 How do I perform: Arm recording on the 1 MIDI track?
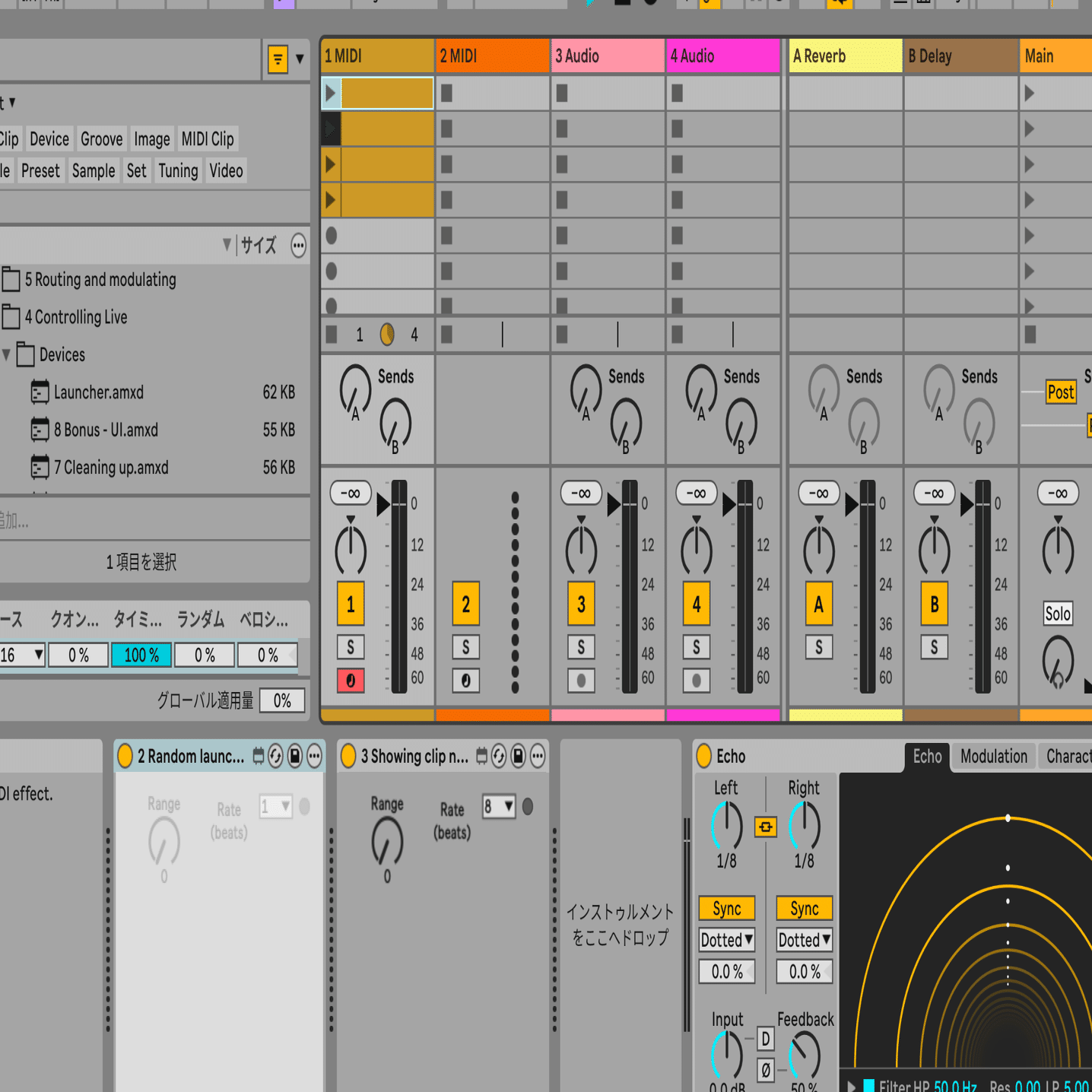[350, 681]
